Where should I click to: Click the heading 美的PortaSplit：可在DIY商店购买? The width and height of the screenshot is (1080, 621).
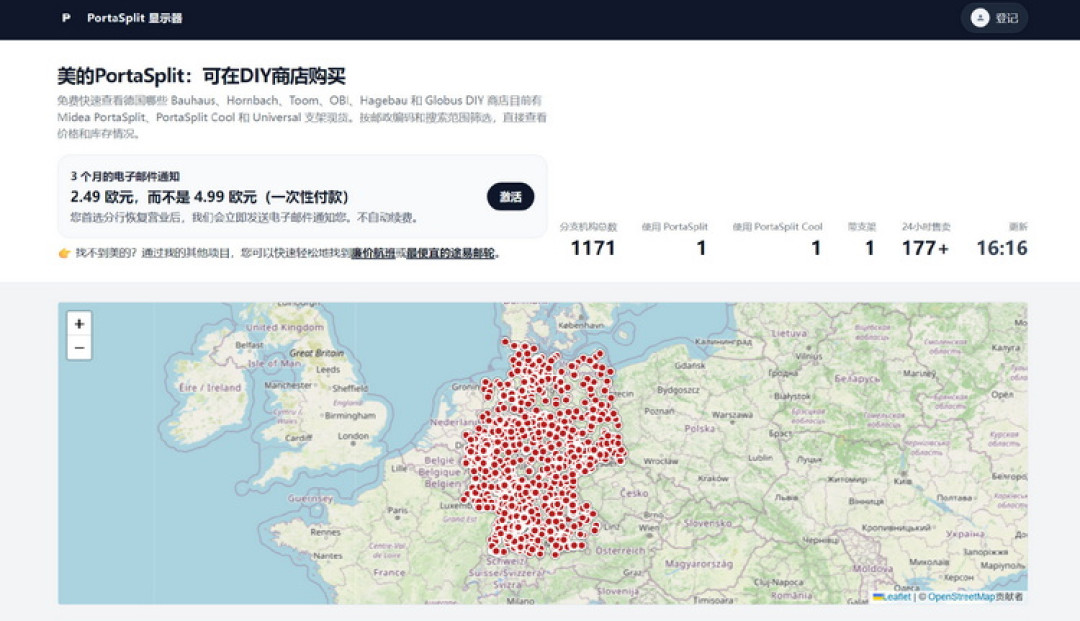click(x=201, y=76)
